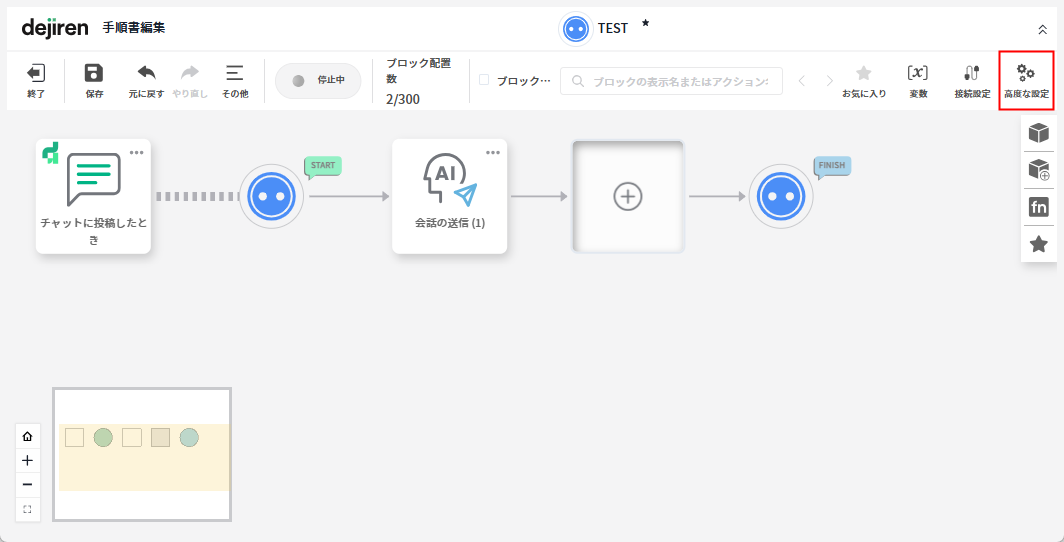Viewport: 1064px width, 542px height.
Task: Collapse header with double chevron
Action: 1043,30
